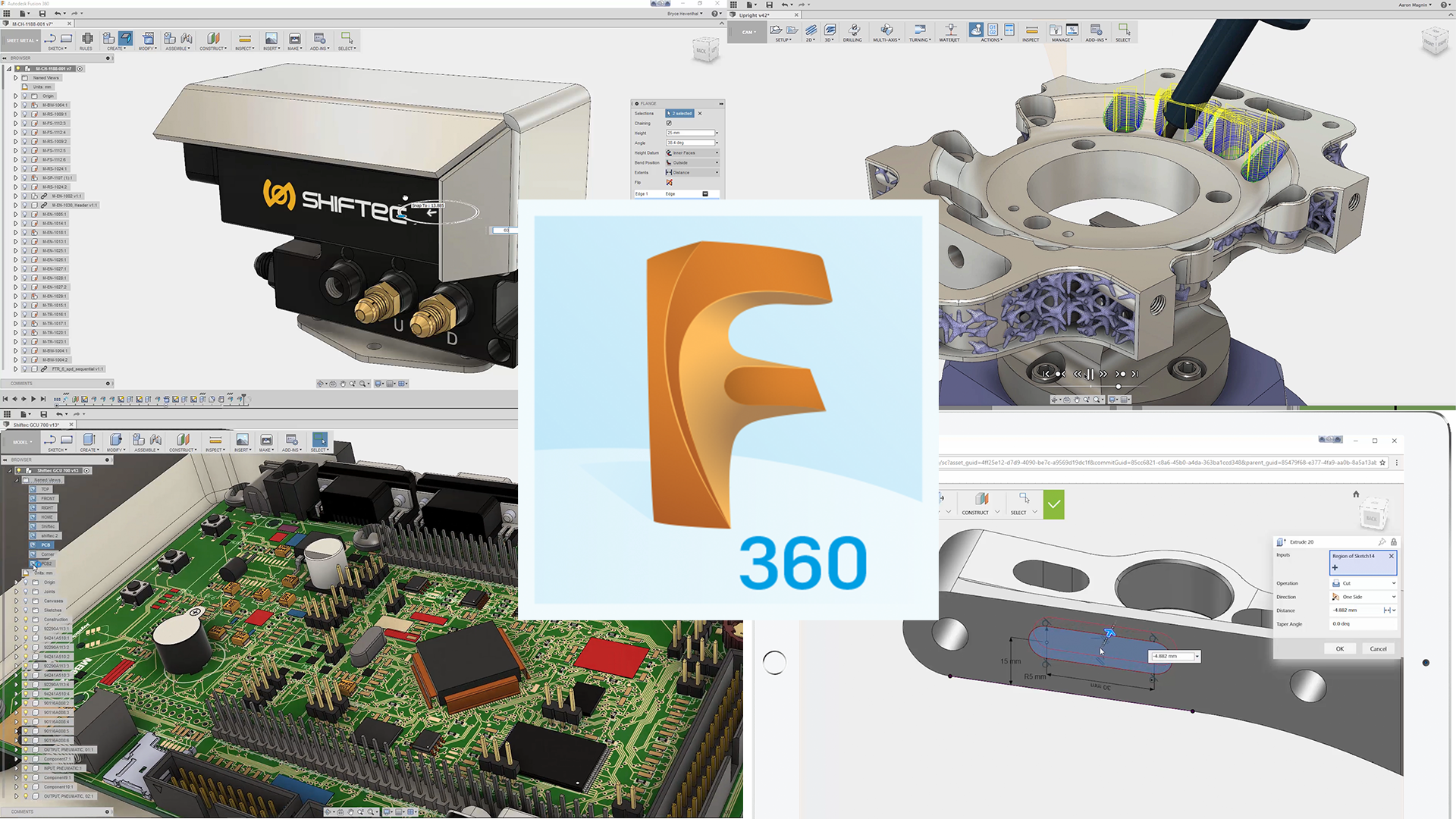Select the DRILLING tool in the CAM toolbar
Image resolution: width=1456 pixels, height=819 pixels.
(852, 32)
